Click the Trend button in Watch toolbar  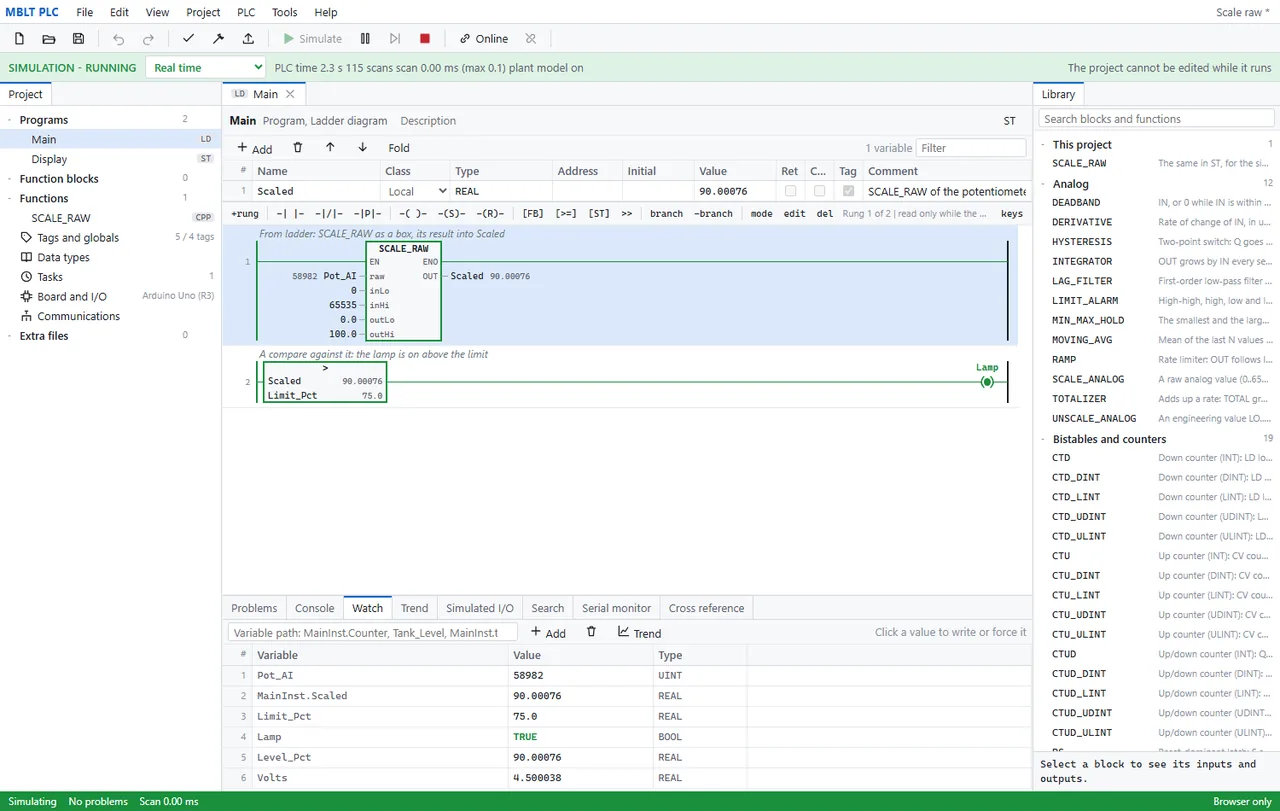coord(639,632)
